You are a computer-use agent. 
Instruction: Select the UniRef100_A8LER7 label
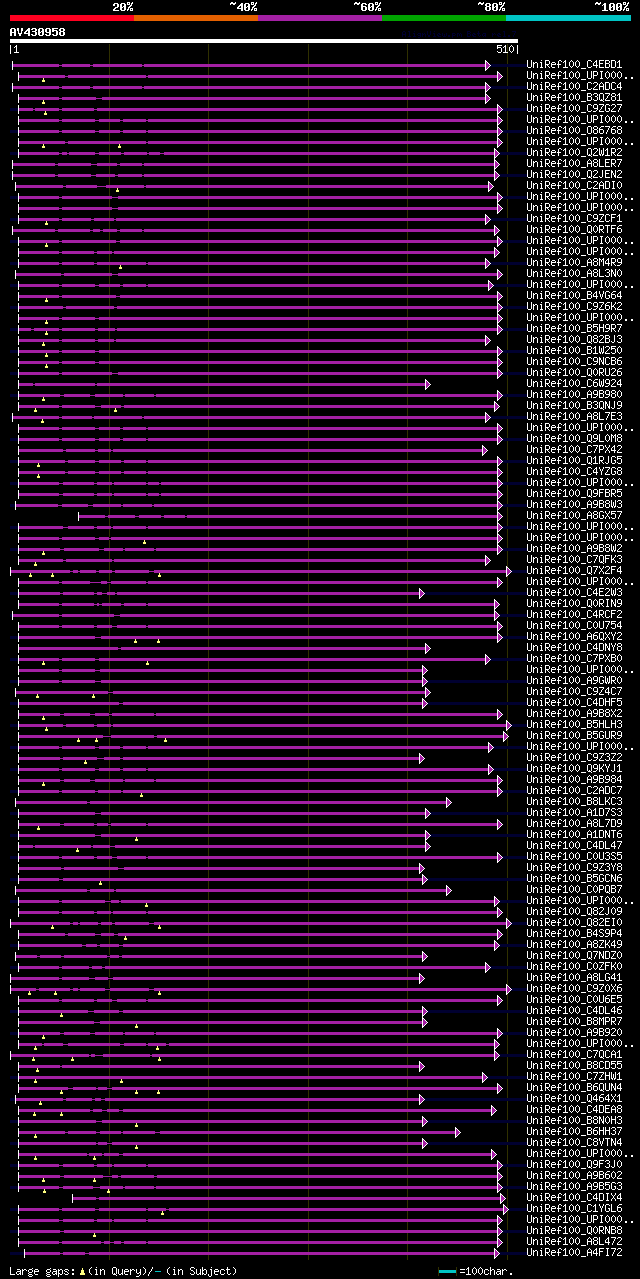[574, 164]
